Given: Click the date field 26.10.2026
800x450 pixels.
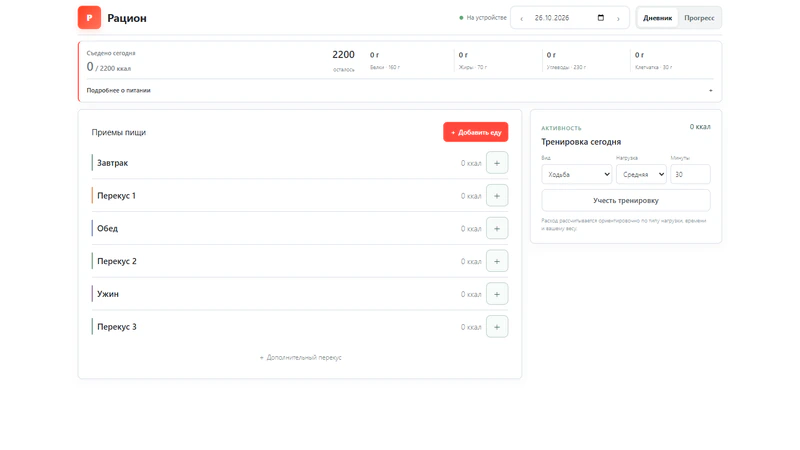Looking at the screenshot, I should click(x=552, y=18).
